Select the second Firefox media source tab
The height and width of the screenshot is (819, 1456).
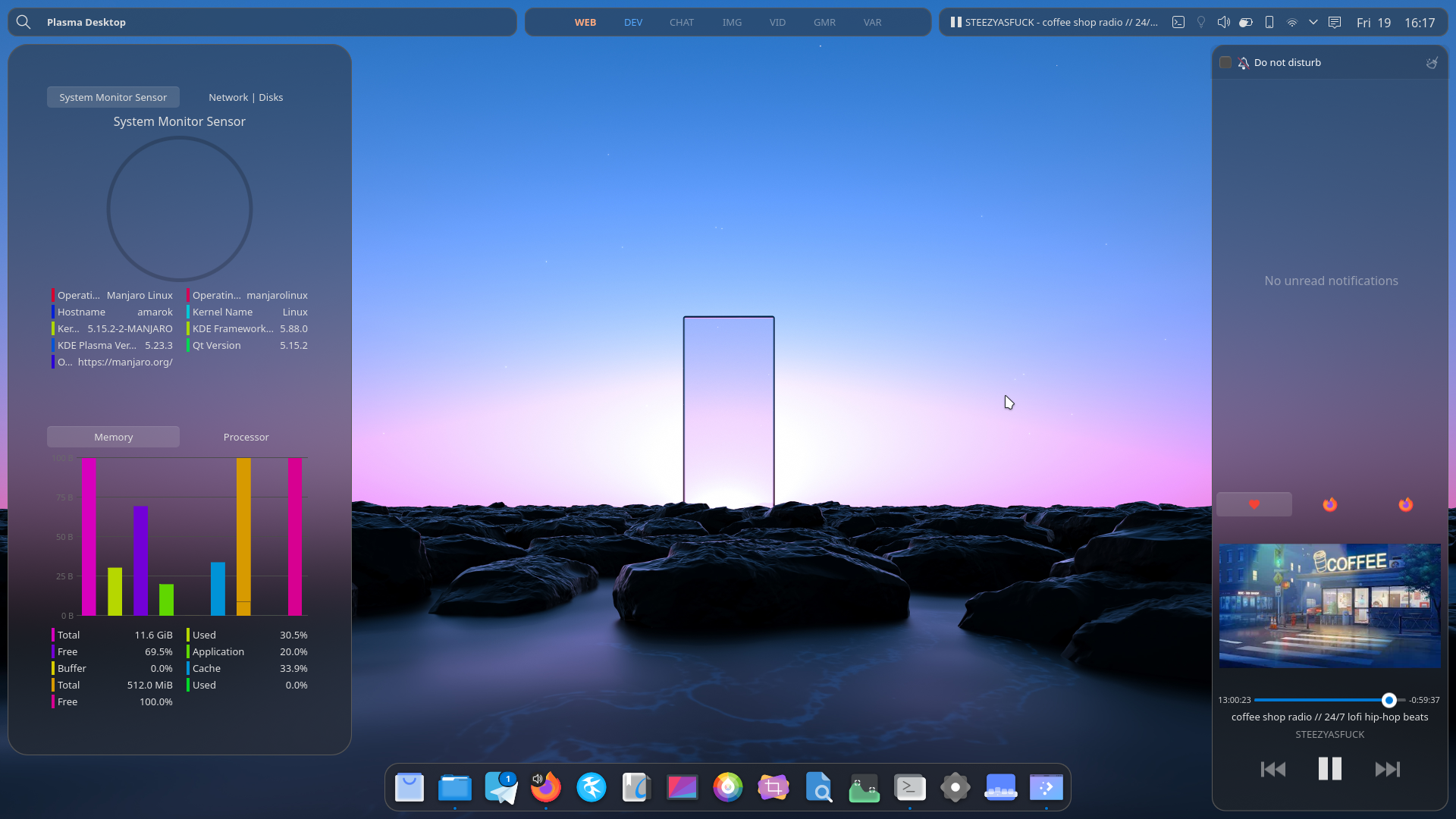[1405, 504]
